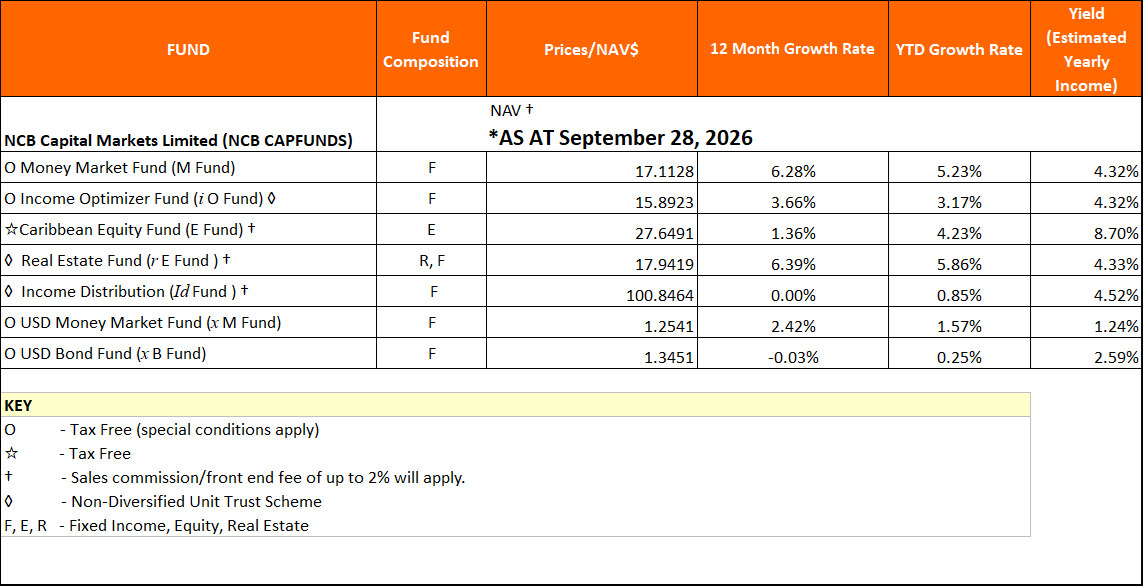Click the Caribbean Equity Fund yield 8.70%

tap(1117, 234)
